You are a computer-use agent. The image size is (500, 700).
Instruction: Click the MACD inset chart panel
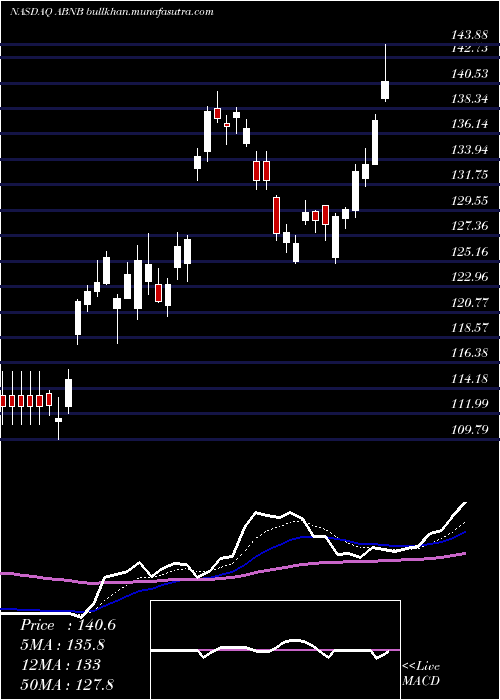tap(275, 650)
